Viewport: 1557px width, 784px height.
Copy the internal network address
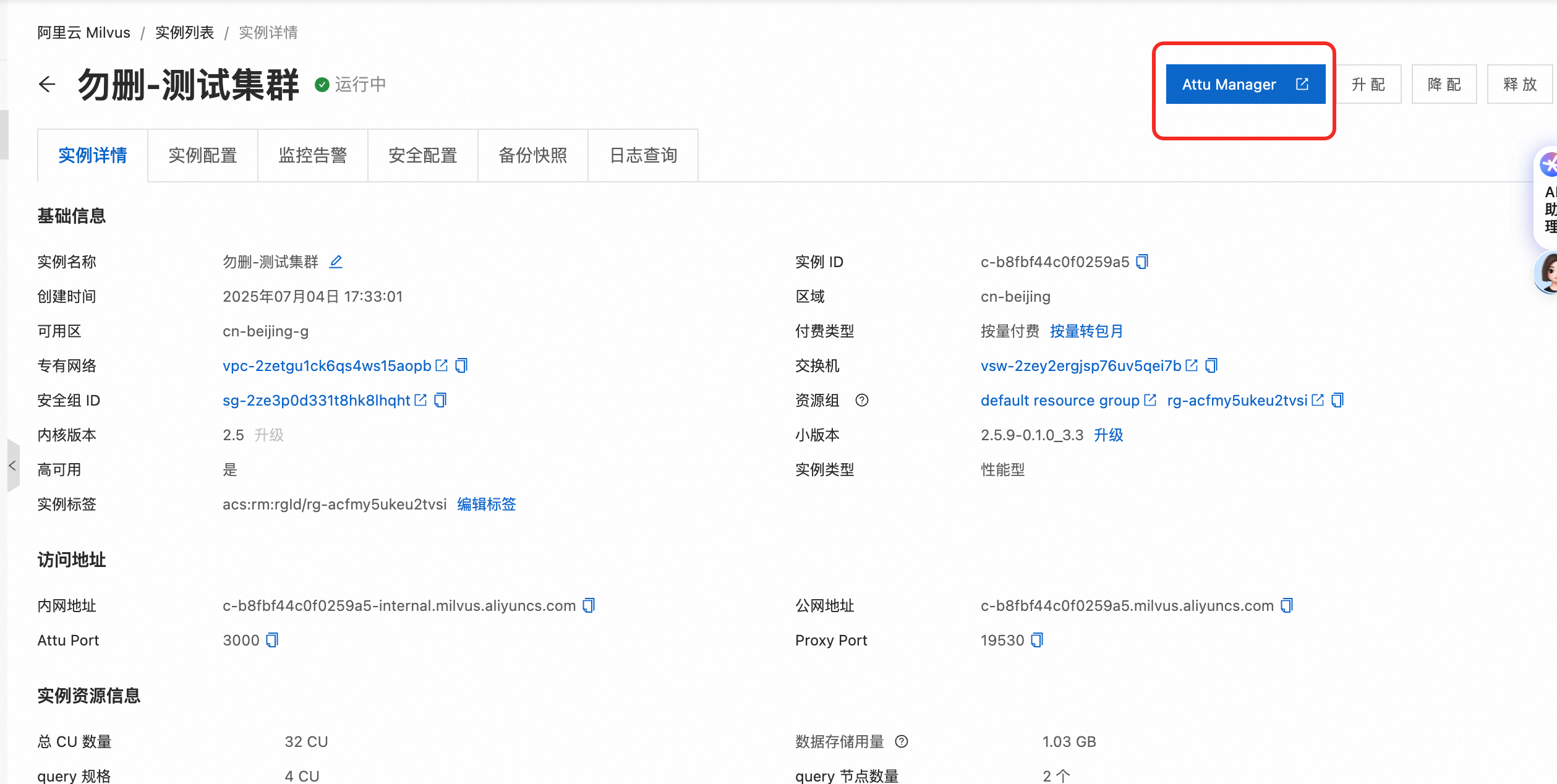coord(589,605)
